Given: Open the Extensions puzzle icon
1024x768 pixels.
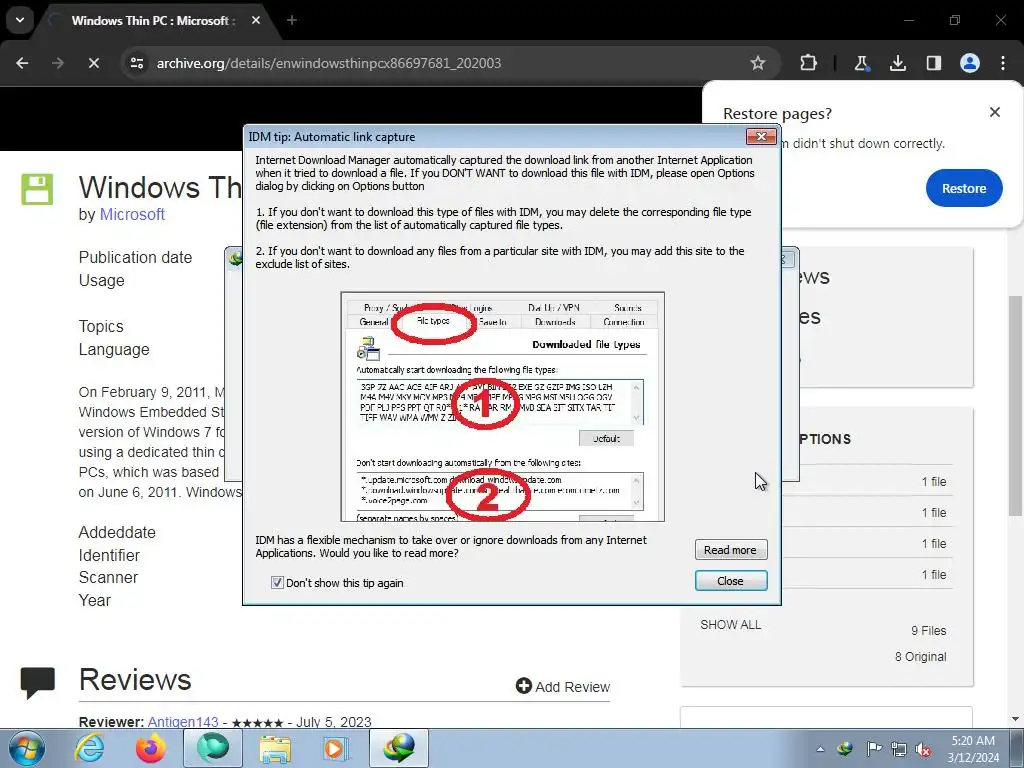Looking at the screenshot, I should (x=808, y=63).
